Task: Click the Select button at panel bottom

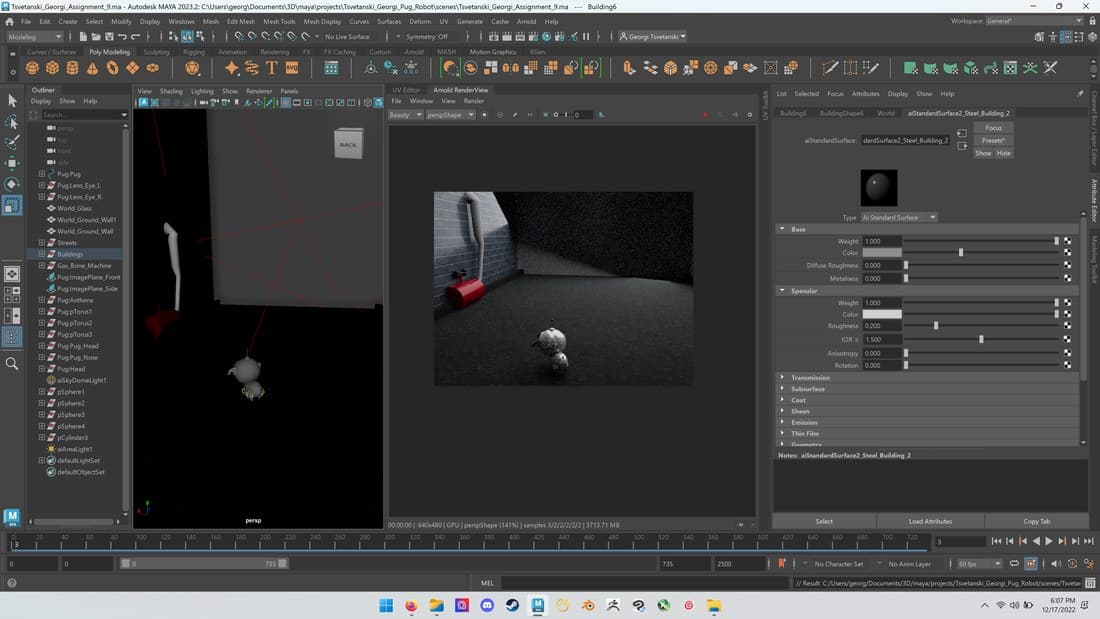Action: coord(824,521)
